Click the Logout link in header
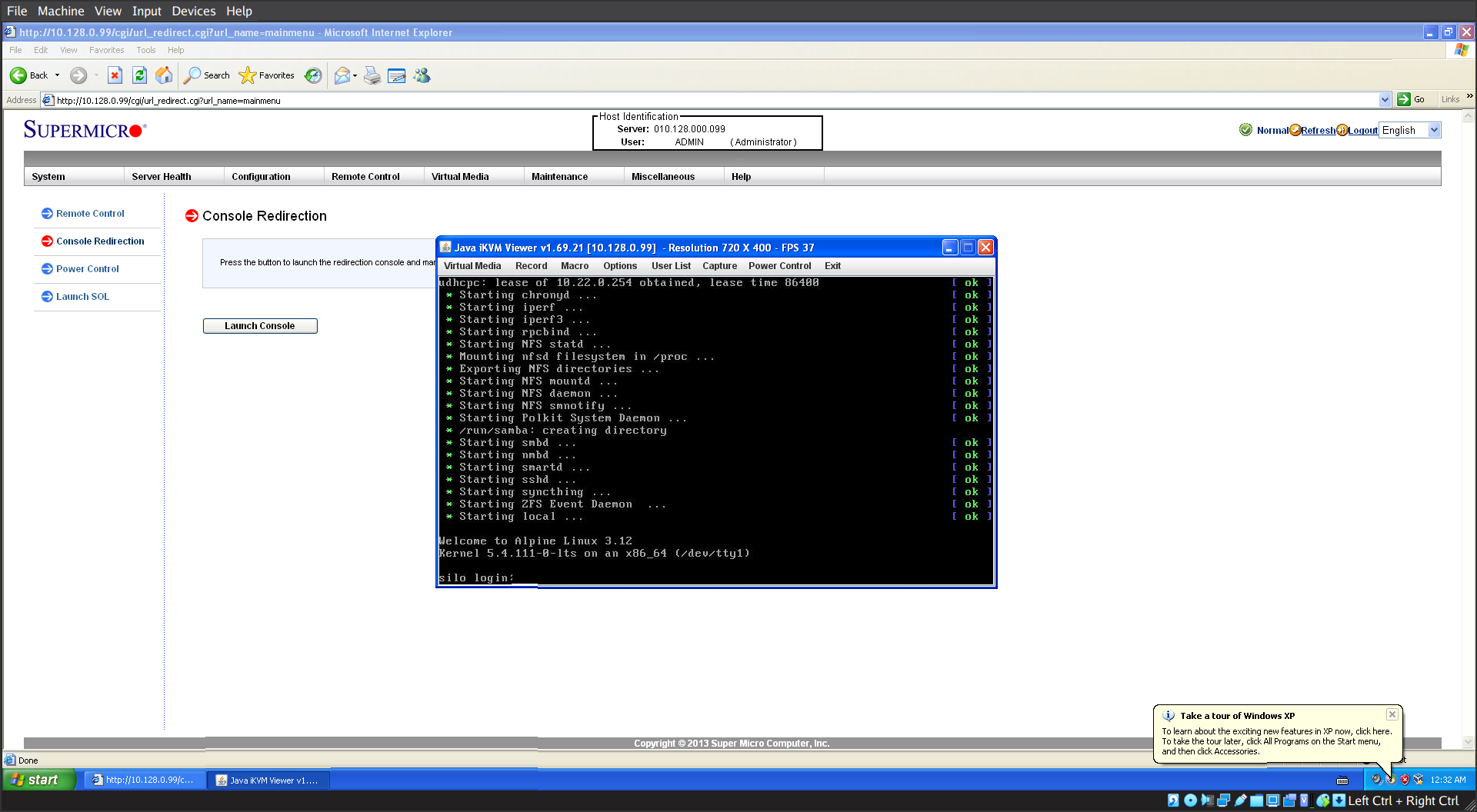This screenshot has height=812, width=1477. click(1362, 130)
